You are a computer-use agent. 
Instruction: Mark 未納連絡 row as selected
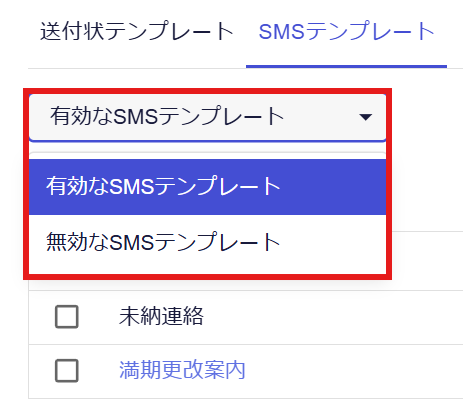pos(67,317)
